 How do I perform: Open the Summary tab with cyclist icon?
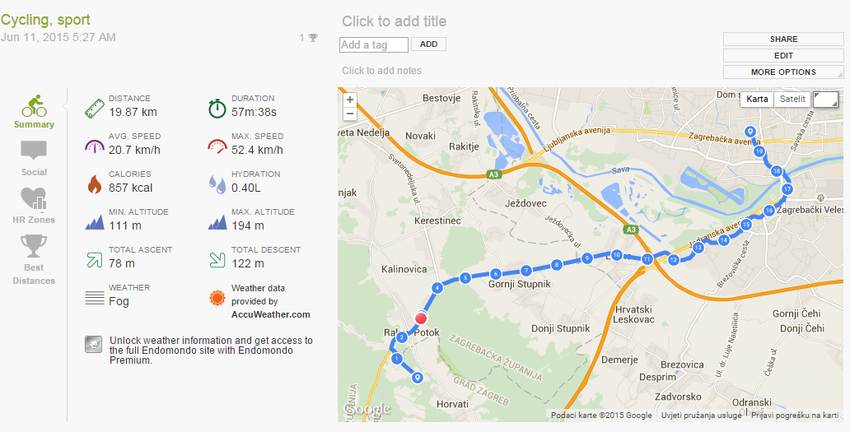34,109
